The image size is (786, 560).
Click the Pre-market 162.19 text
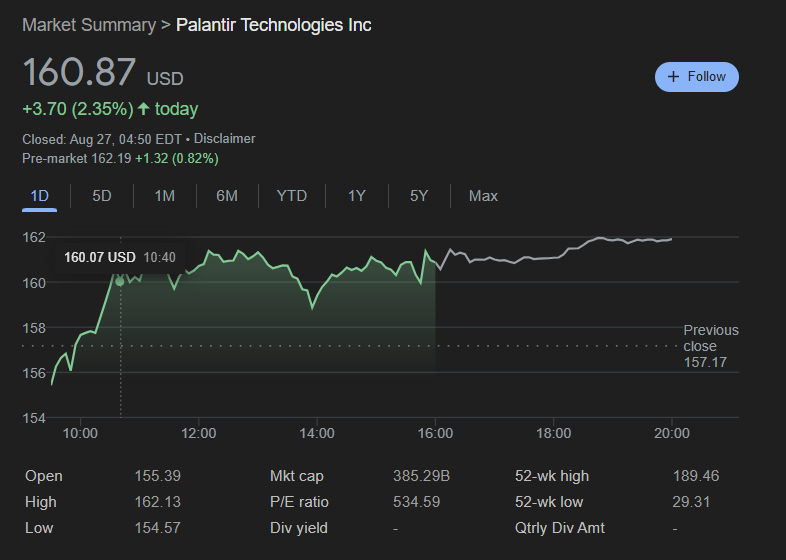[77, 158]
